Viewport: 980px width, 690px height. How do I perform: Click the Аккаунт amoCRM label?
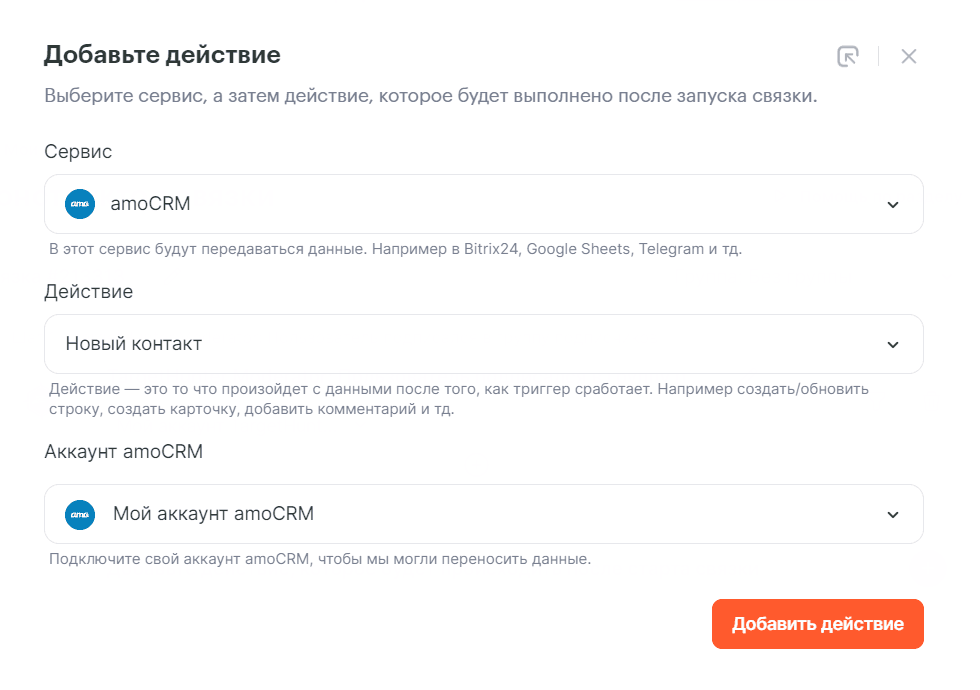pos(124,452)
